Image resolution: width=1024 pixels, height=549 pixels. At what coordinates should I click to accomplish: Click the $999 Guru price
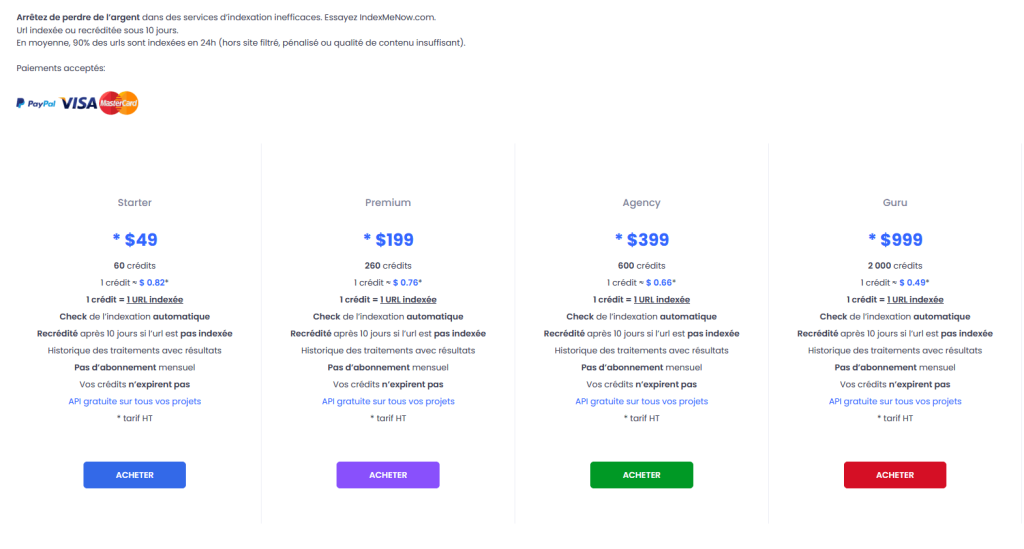(900, 240)
